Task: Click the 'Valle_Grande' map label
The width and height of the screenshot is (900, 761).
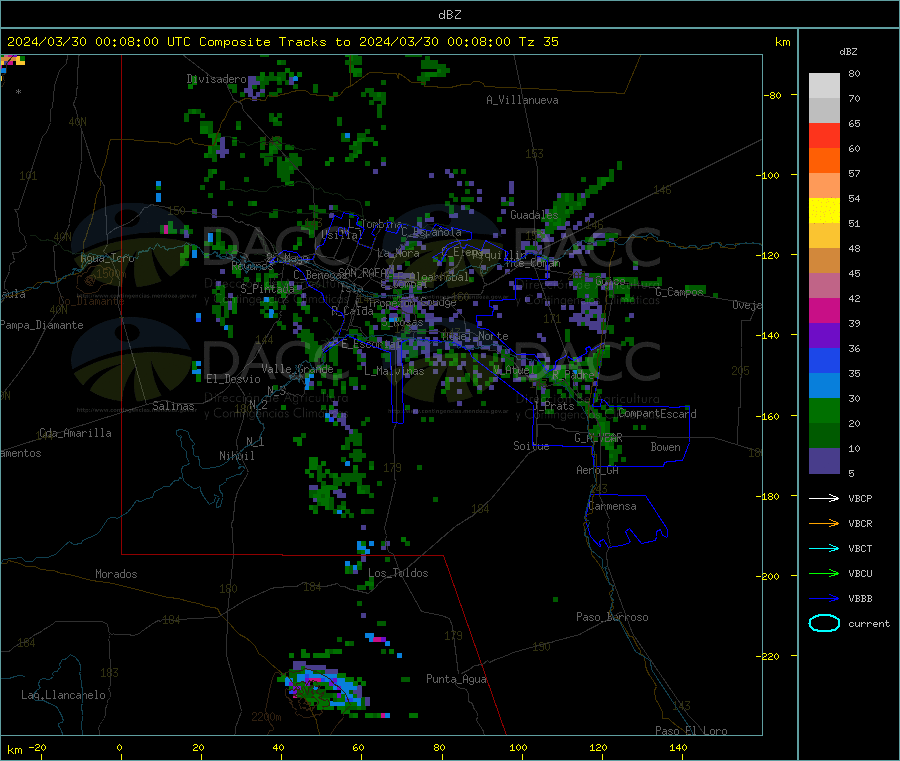Action: click(297, 369)
